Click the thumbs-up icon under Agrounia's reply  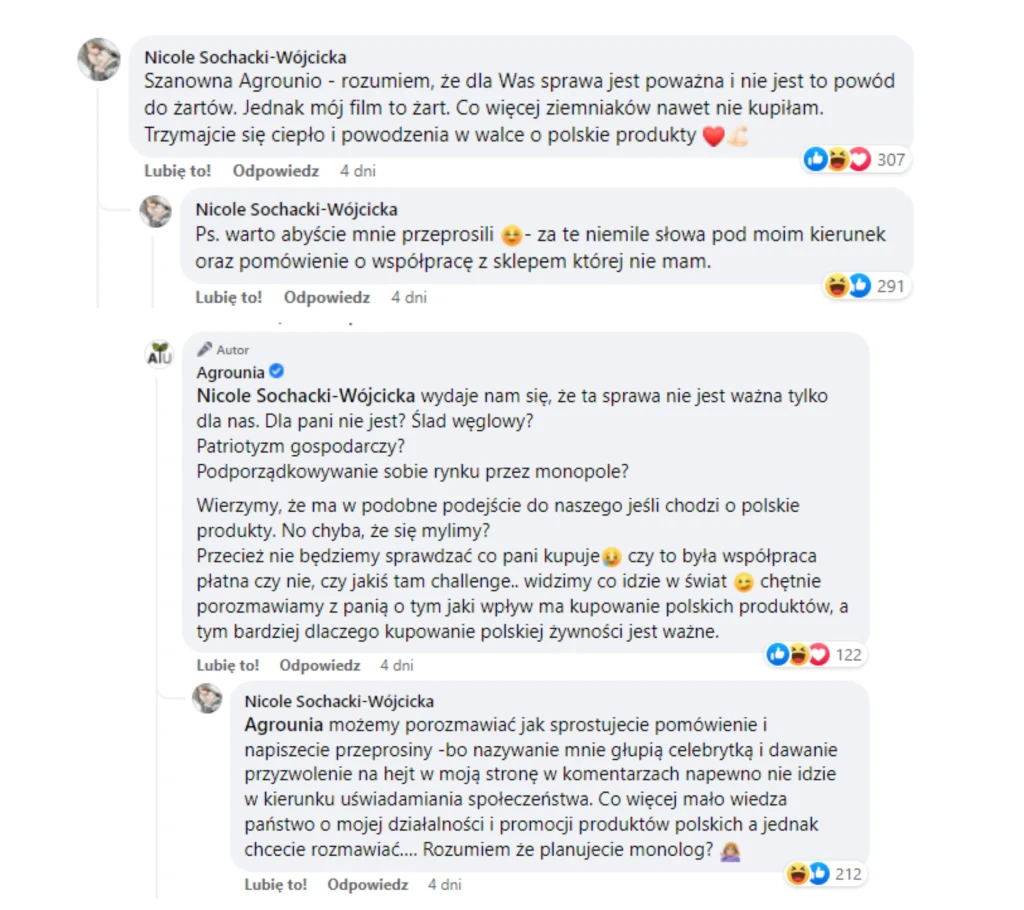(x=777, y=655)
